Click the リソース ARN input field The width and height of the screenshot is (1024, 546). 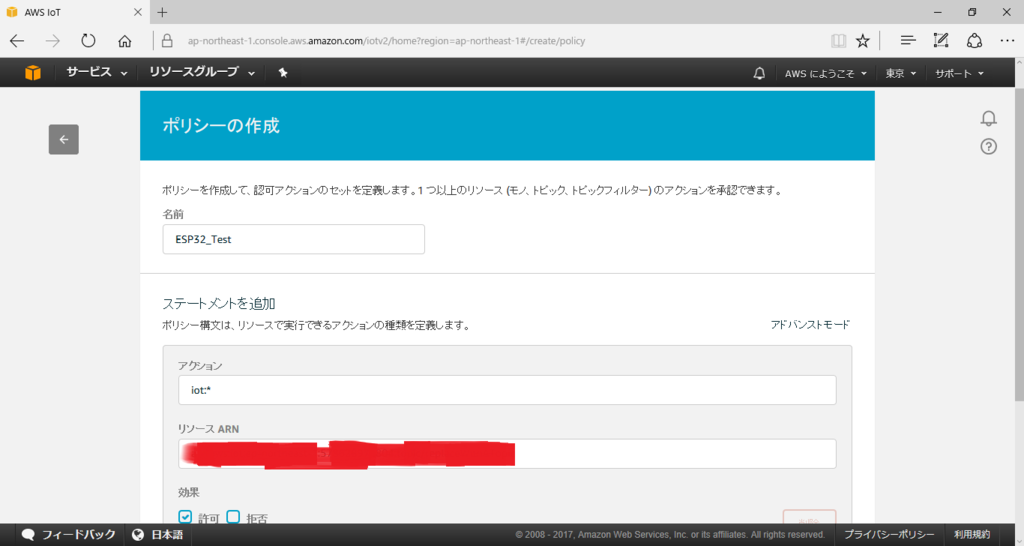507,454
